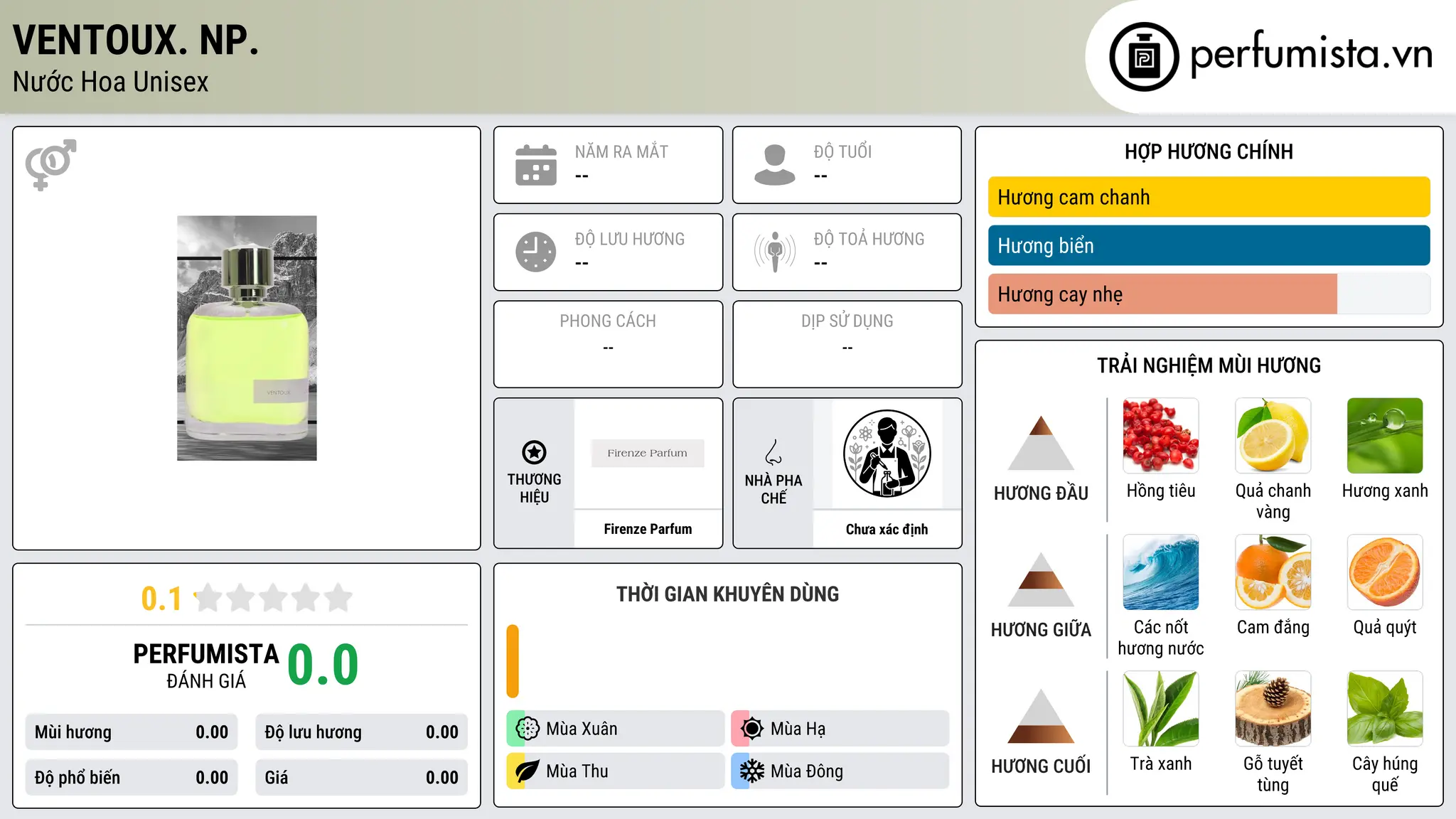The image size is (1456, 819).
Task: Click the Hương đầu pyramid icon
Action: click(1041, 442)
